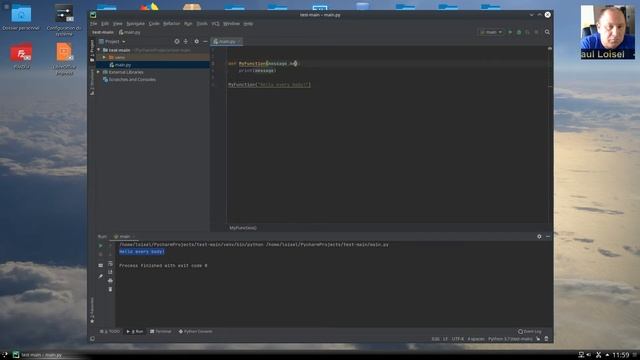Viewport: 640px width, 360px height.
Task: Click pin tab icon in Run panel
Action: (x=101, y=276)
